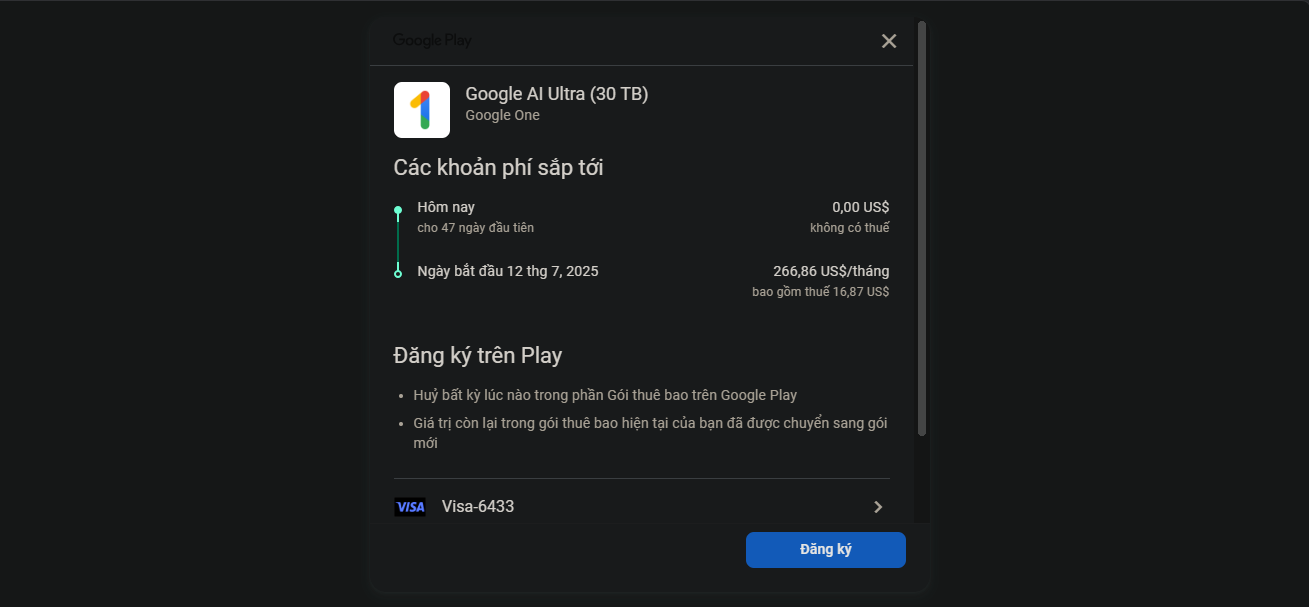Click the cho 47 ngày đầu tiên text
This screenshot has height=607, width=1309.
pyautogui.click(x=476, y=228)
